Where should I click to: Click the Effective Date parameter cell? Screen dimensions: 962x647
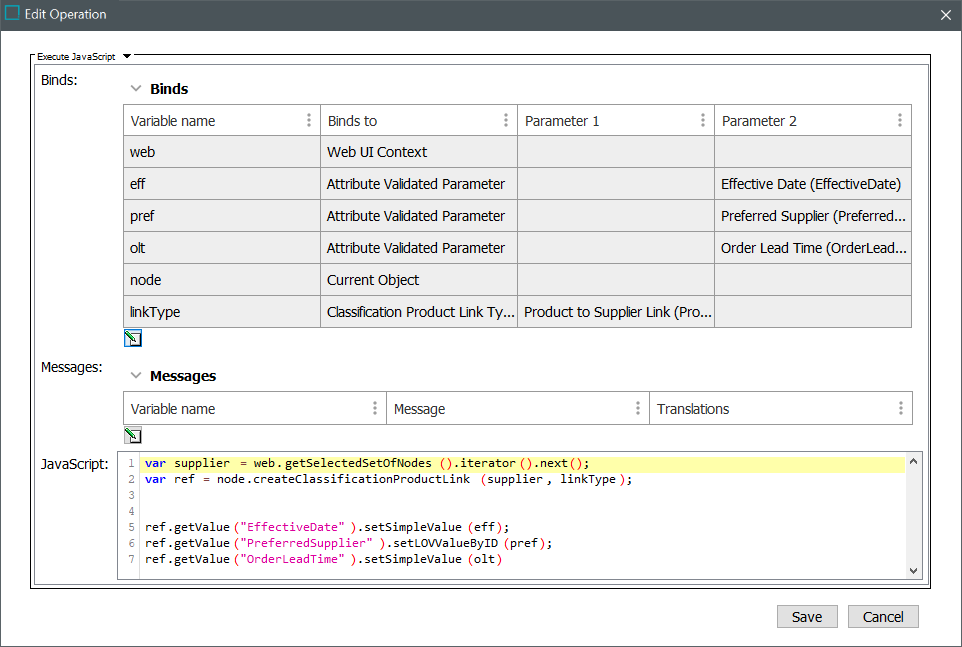pyautogui.click(x=812, y=184)
